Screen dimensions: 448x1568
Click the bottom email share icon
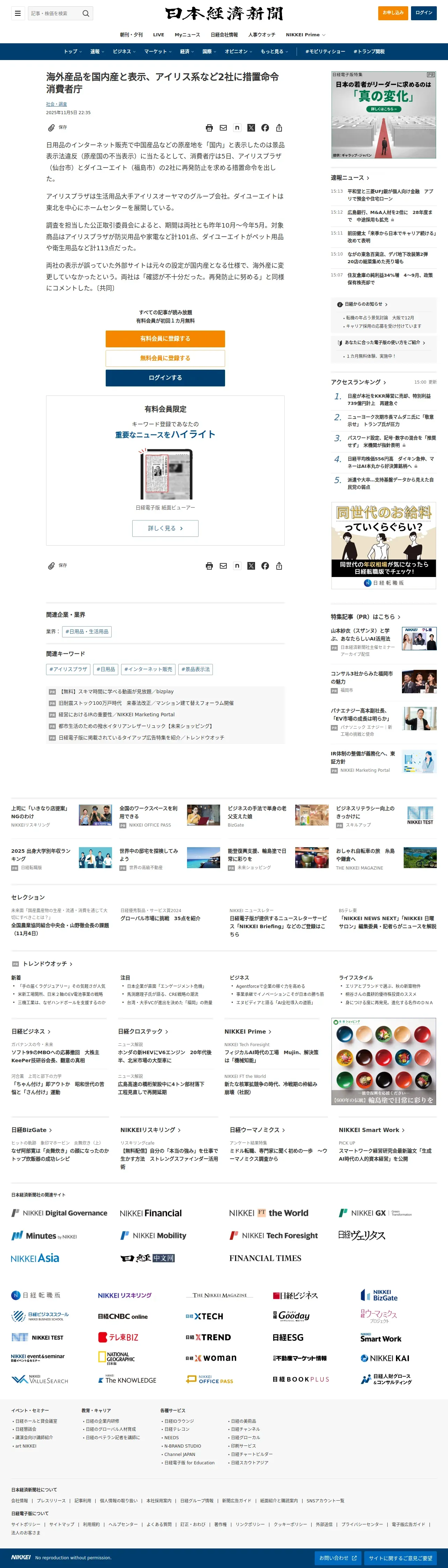click(x=223, y=566)
